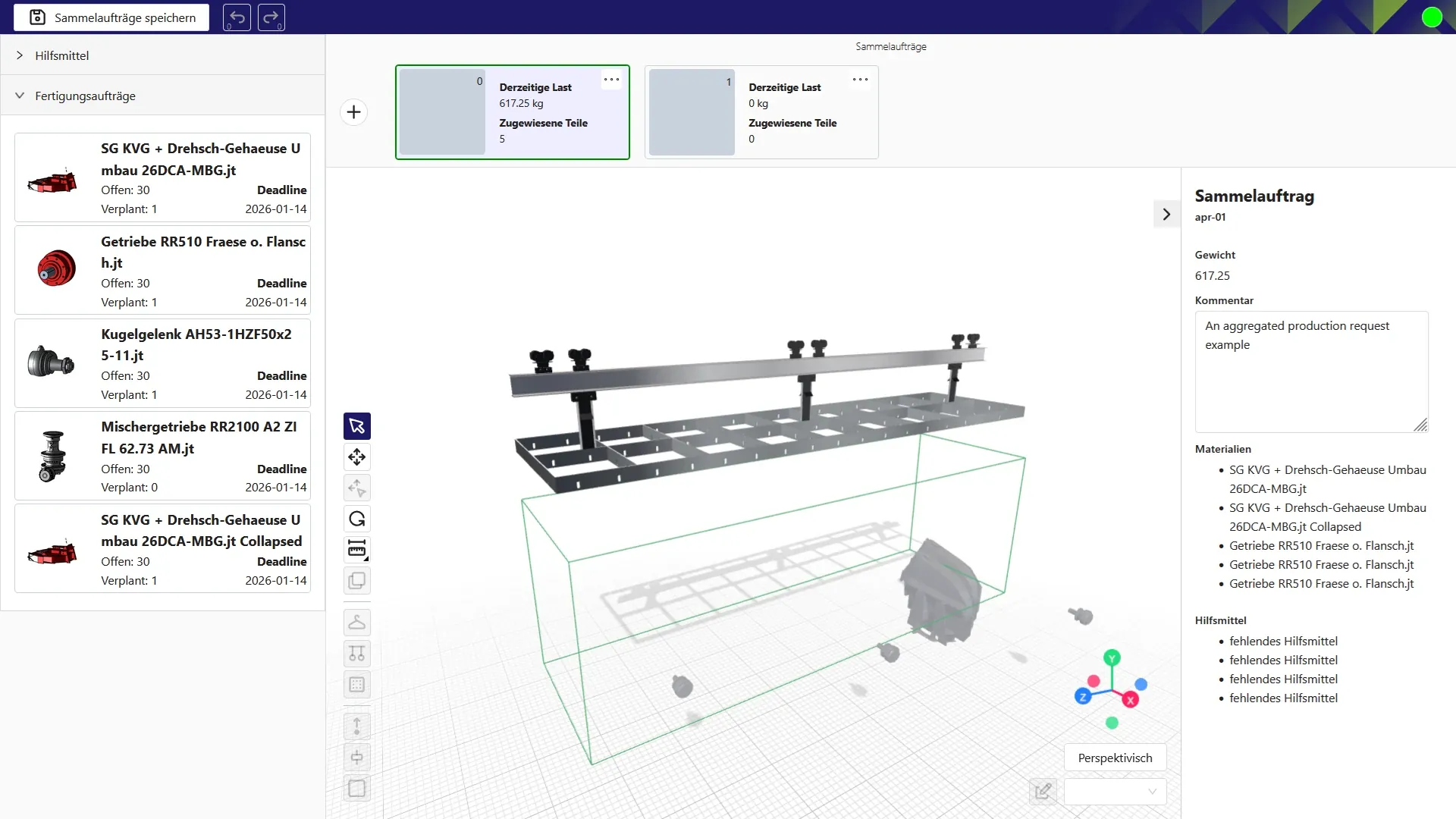This screenshot has width=1456, height=819.
Task: Toggle the Perspektivisch view button
Action: pyautogui.click(x=1115, y=758)
